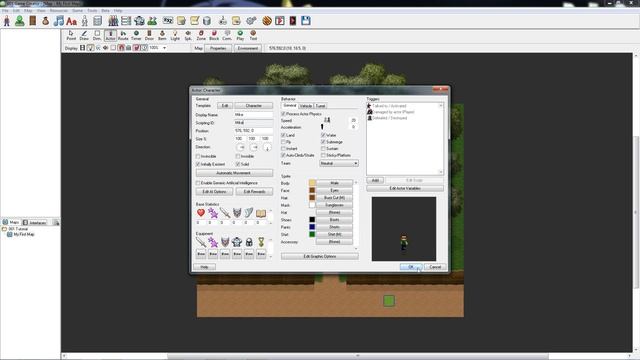Screen dimensions: 640x360
Task: Select the Light tool
Action: click(x=175, y=36)
